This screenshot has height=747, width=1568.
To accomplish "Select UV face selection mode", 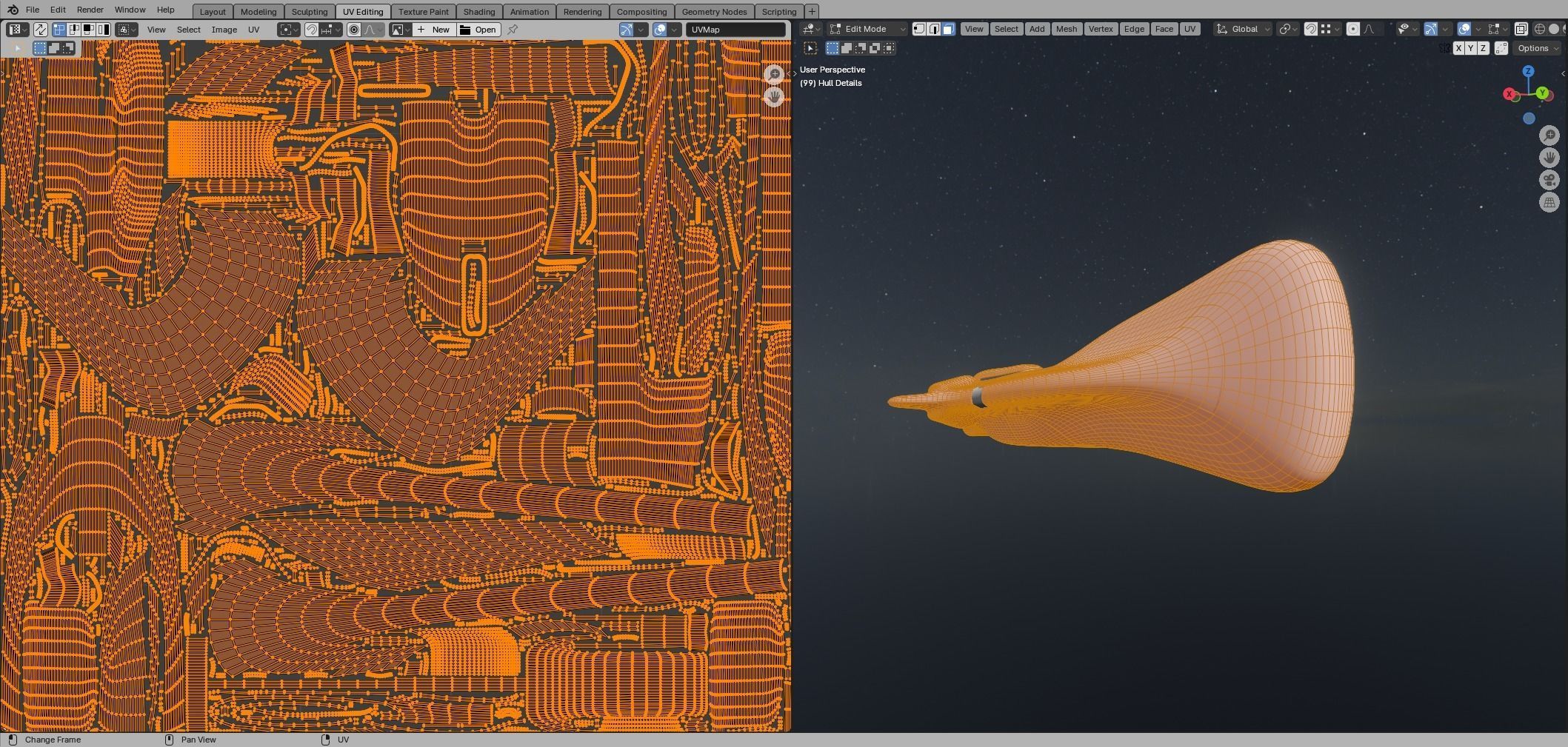I will point(89,30).
